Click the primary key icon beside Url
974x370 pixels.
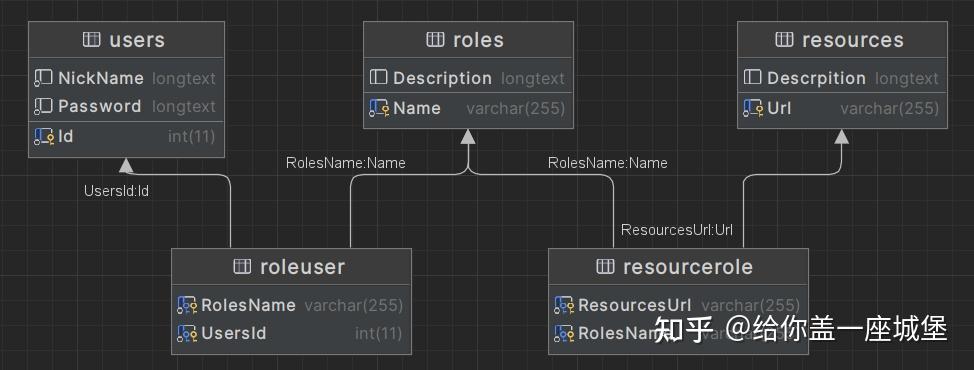[x=753, y=109]
